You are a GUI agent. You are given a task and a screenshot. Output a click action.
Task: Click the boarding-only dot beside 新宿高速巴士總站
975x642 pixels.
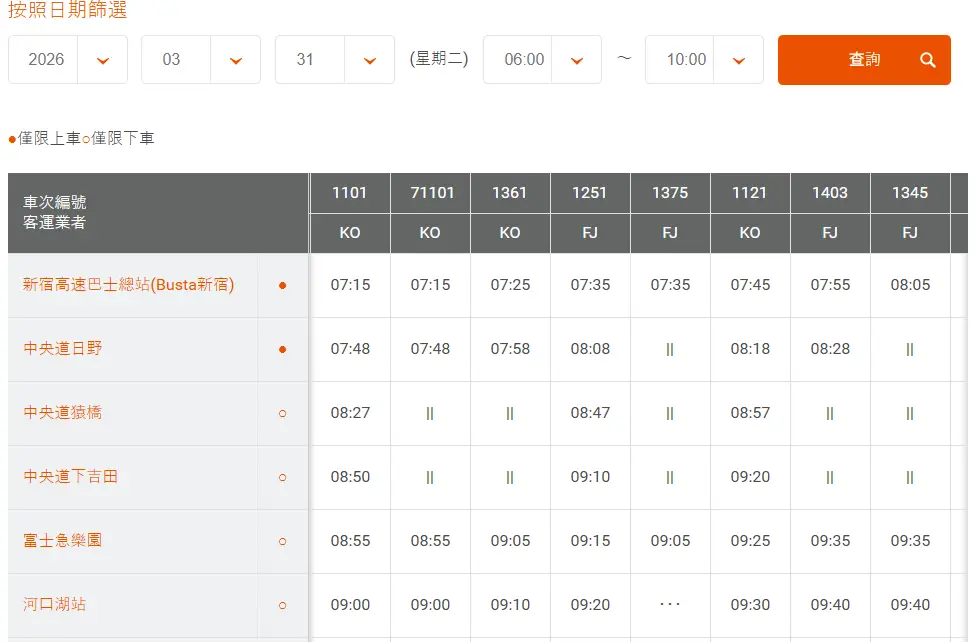click(283, 285)
